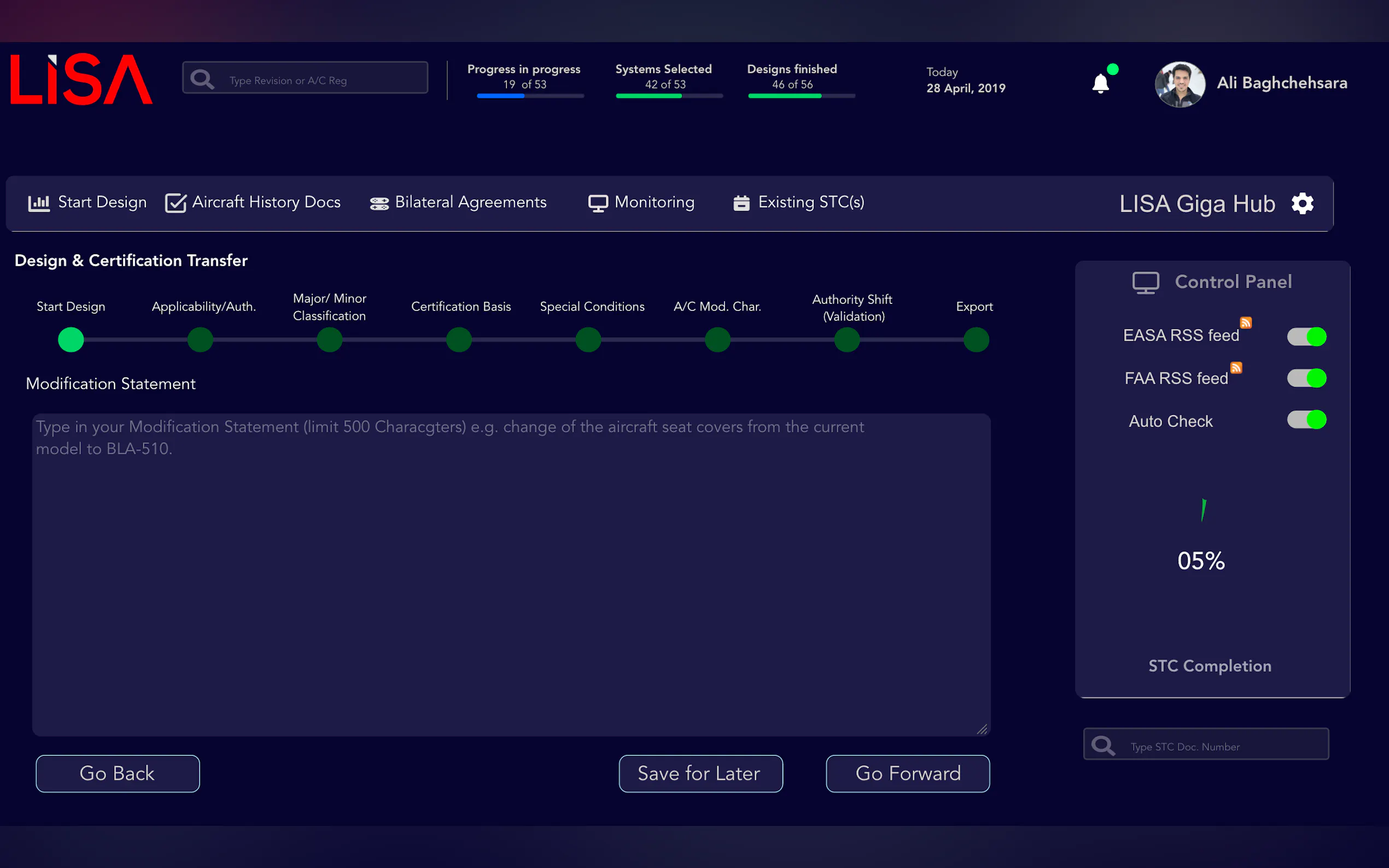Click the Control Panel monitor icon
The width and height of the screenshot is (1389, 868).
[1146, 282]
